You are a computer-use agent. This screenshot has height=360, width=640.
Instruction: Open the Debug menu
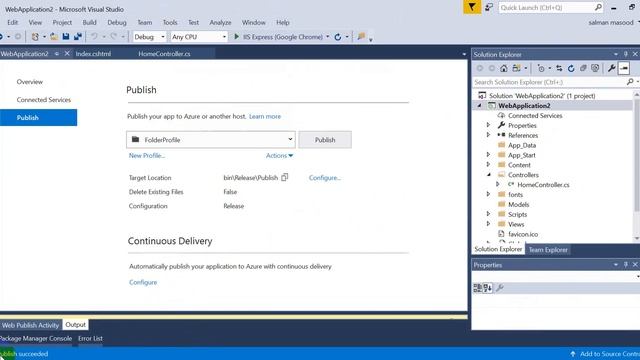pos(117,22)
